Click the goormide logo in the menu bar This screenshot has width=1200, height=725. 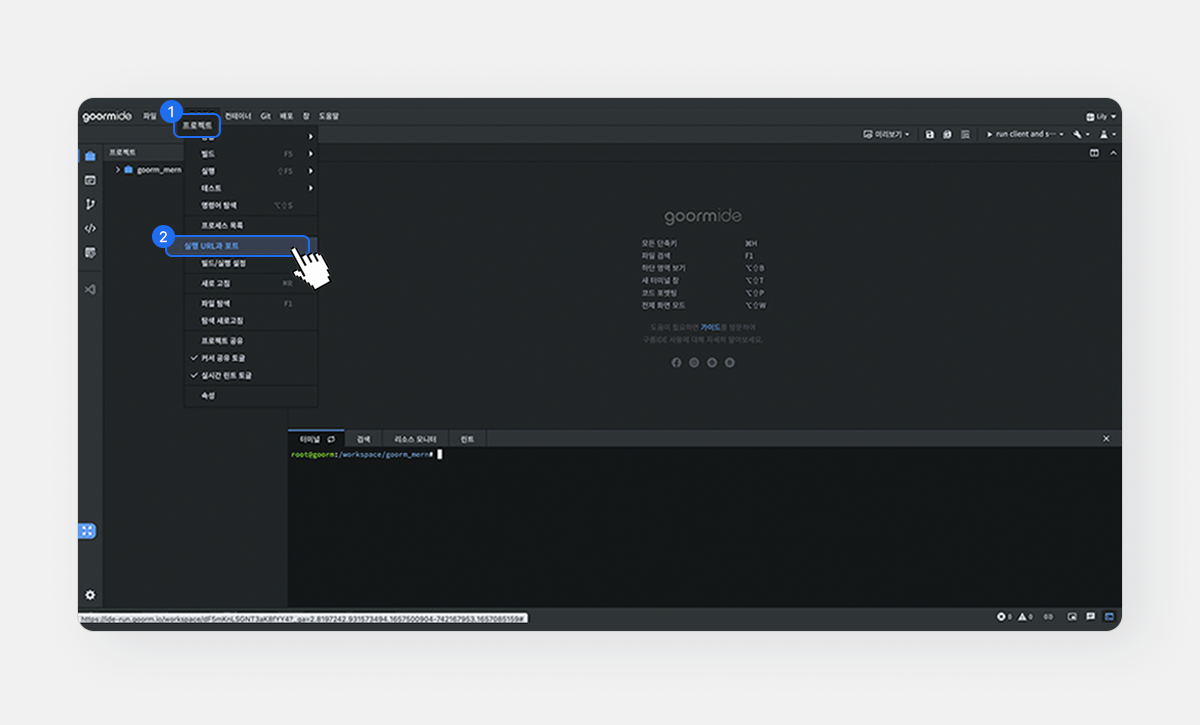click(x=107, y=116)
